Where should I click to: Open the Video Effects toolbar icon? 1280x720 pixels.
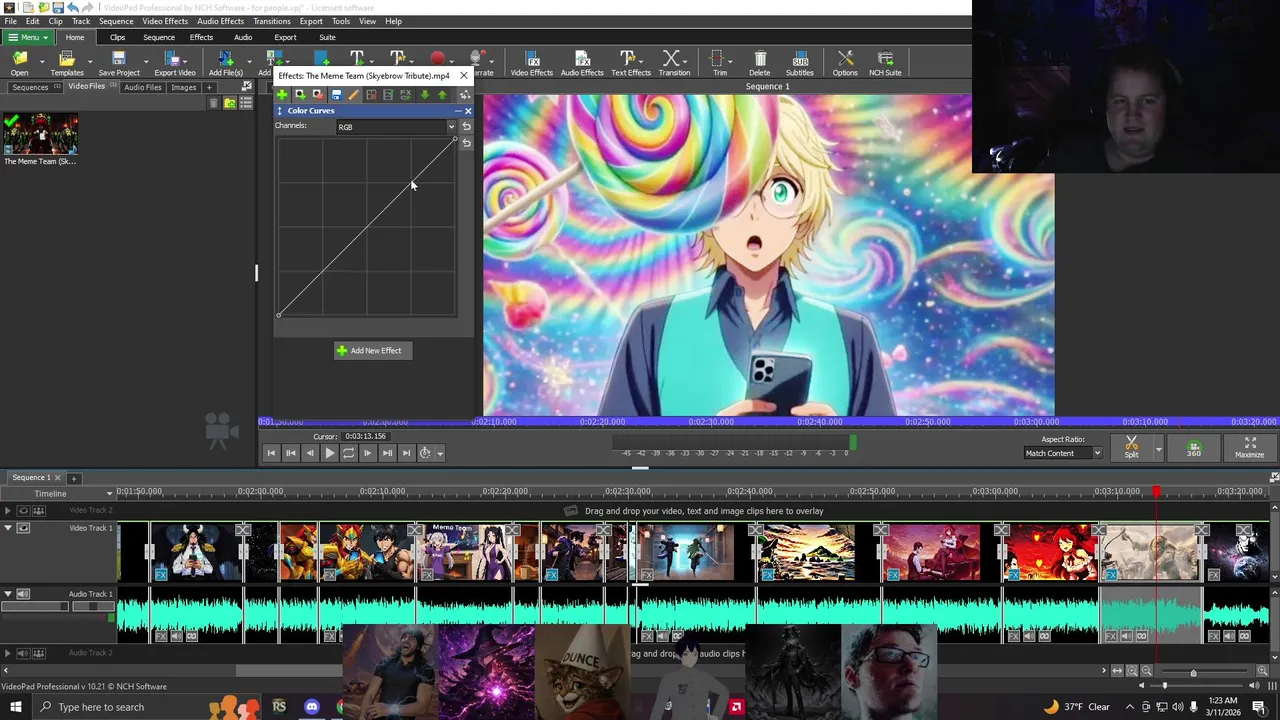pos(531,63)
